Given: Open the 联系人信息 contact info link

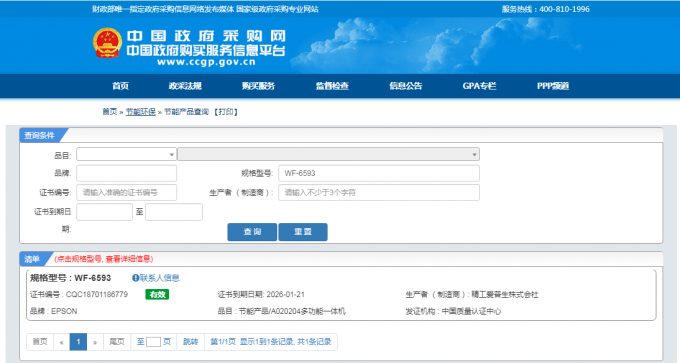Looking at the screenshot, I should click(160, 278).
